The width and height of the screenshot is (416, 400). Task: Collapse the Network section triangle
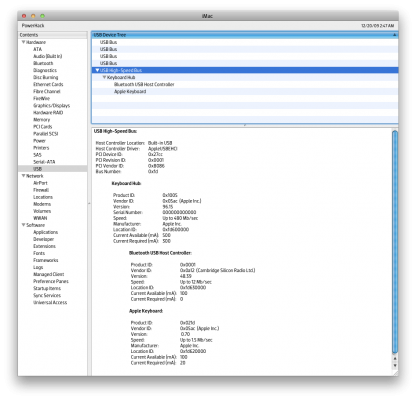(23, 176)
